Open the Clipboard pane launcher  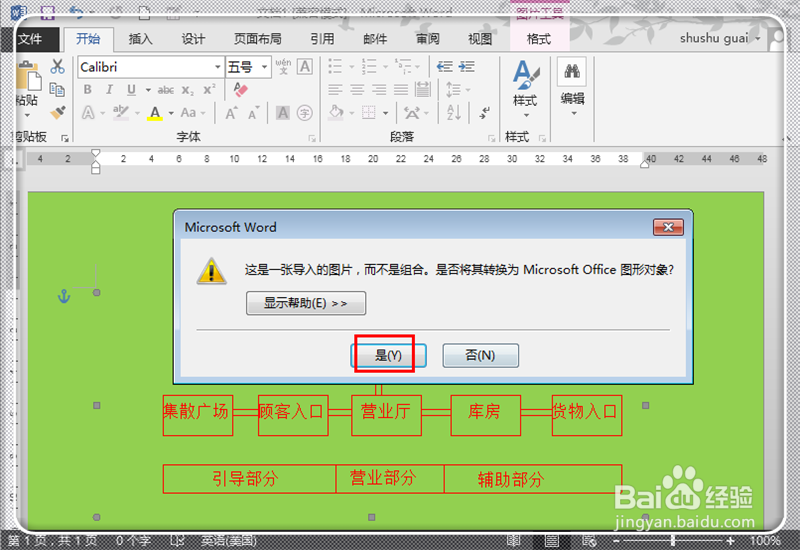click(x=65, y=138)
